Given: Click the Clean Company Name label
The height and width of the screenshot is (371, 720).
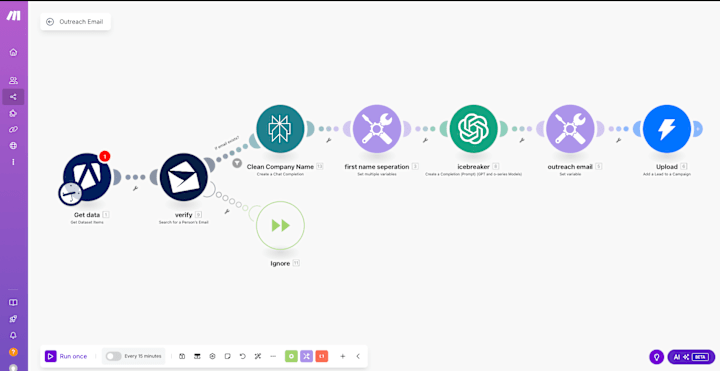Looking at the screenshot, I should (280, 167).
